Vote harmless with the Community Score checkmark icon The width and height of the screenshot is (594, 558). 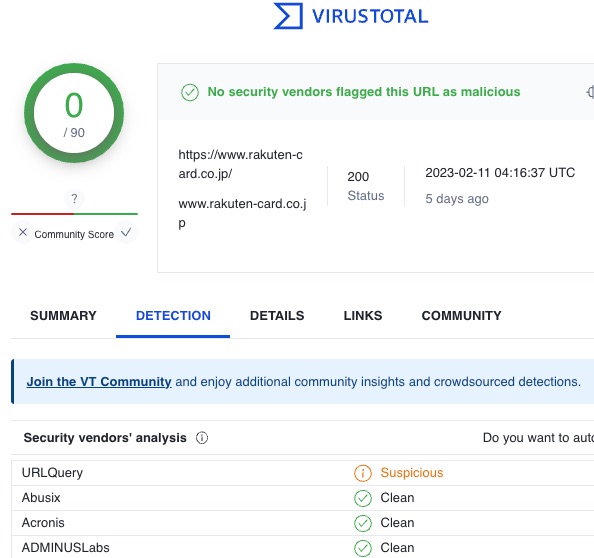click(126, 232)
